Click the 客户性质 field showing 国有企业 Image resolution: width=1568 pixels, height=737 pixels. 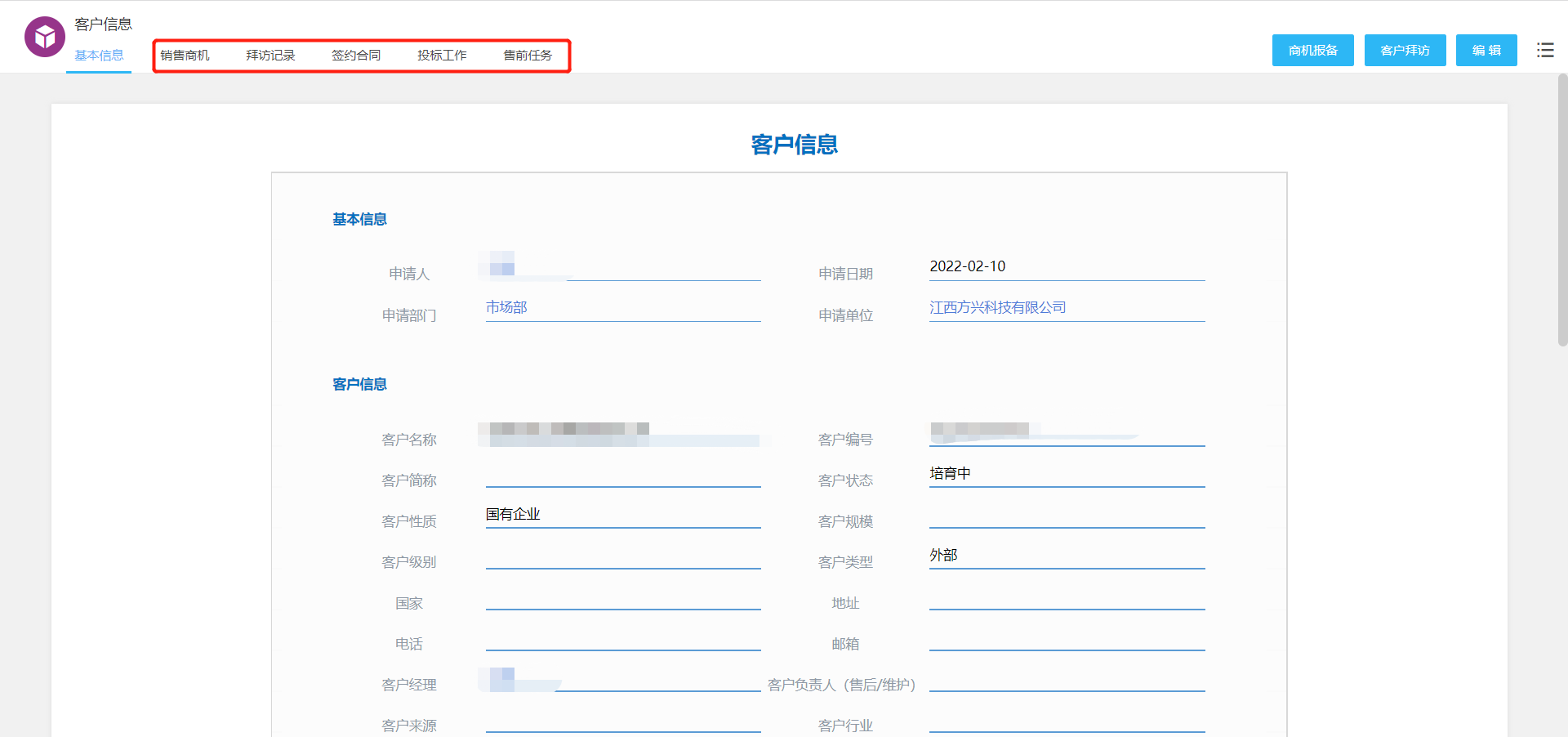click(x=623, y=515)
